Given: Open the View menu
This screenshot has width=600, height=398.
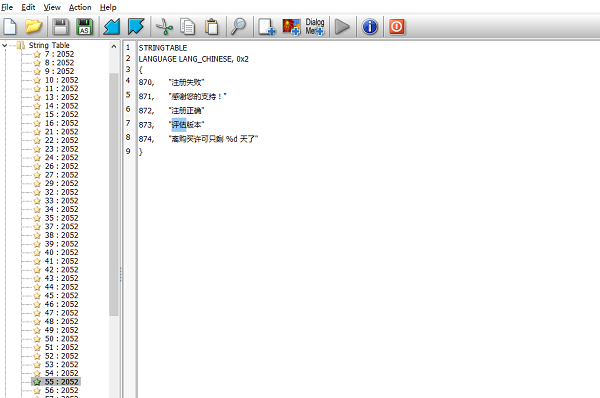Looking at the screenshot, I should click(52, 7).
